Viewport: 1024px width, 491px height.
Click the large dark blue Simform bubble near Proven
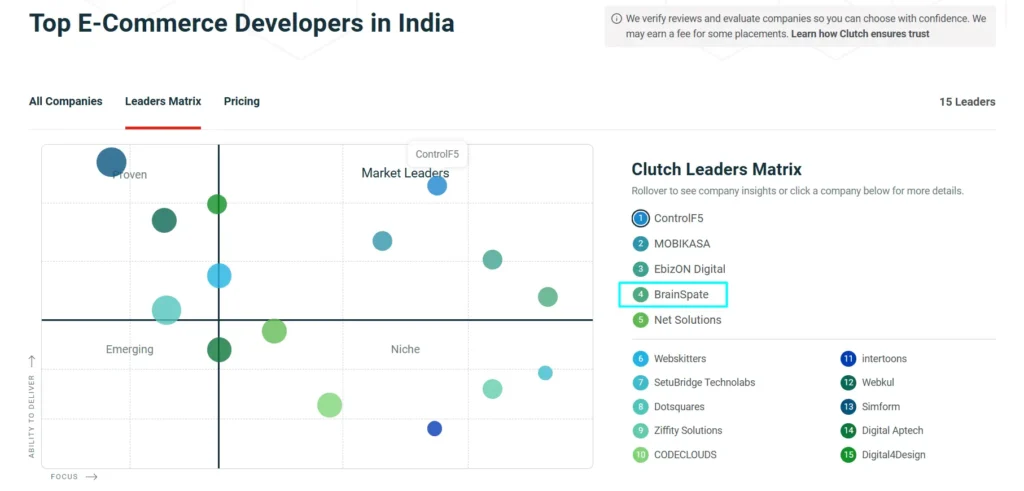[111, 162]
